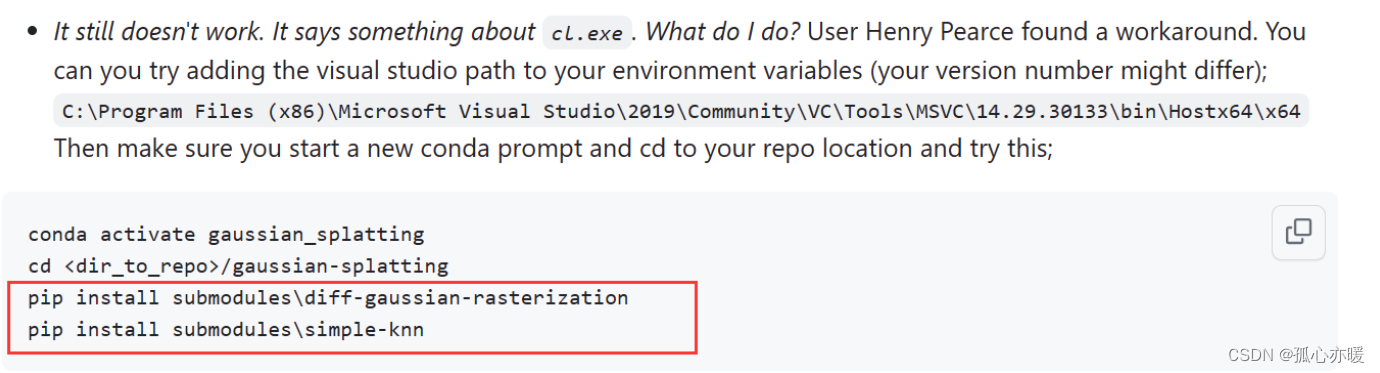Click the bullet point before the question
The width and height of the screenshot is (1380, 373).
[x=33, y=33]
